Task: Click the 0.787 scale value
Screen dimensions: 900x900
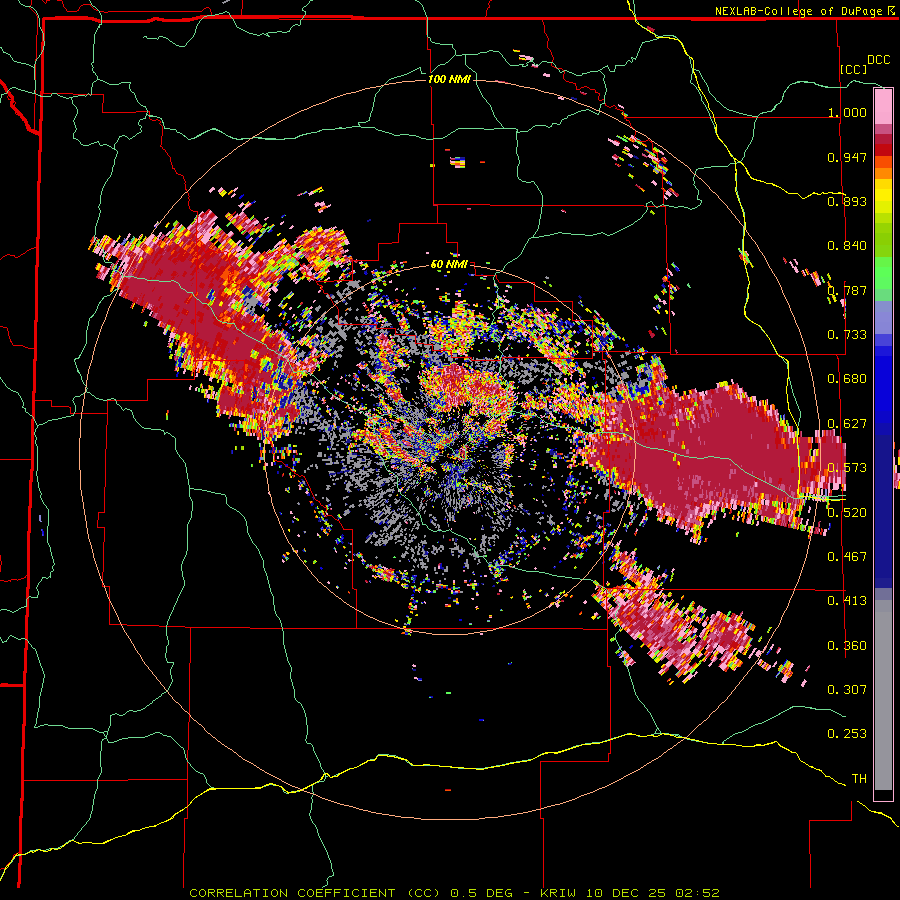Action: (x=847, y=290)
